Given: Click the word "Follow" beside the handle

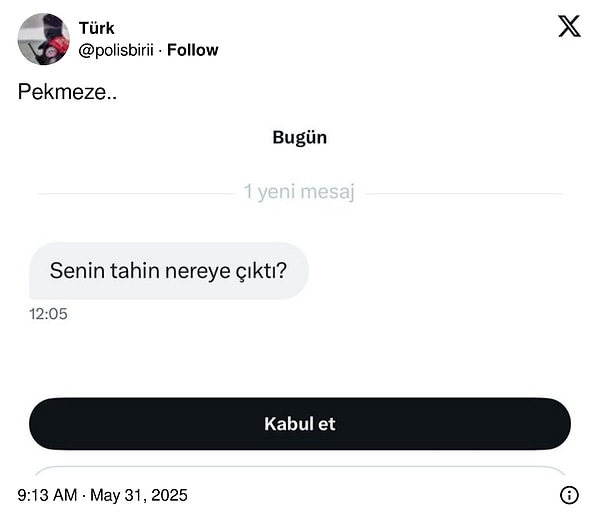Looking at the screenshot, I should pyautogui.click(x=192, y=50).
